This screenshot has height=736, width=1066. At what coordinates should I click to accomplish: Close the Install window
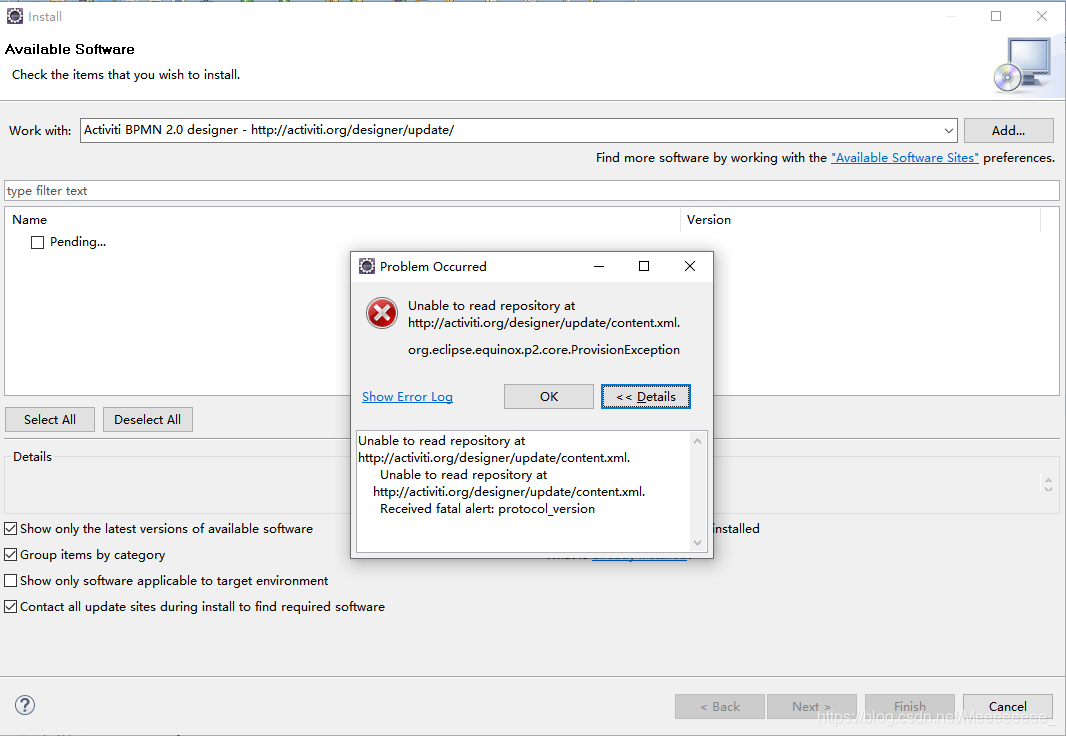1042,16
